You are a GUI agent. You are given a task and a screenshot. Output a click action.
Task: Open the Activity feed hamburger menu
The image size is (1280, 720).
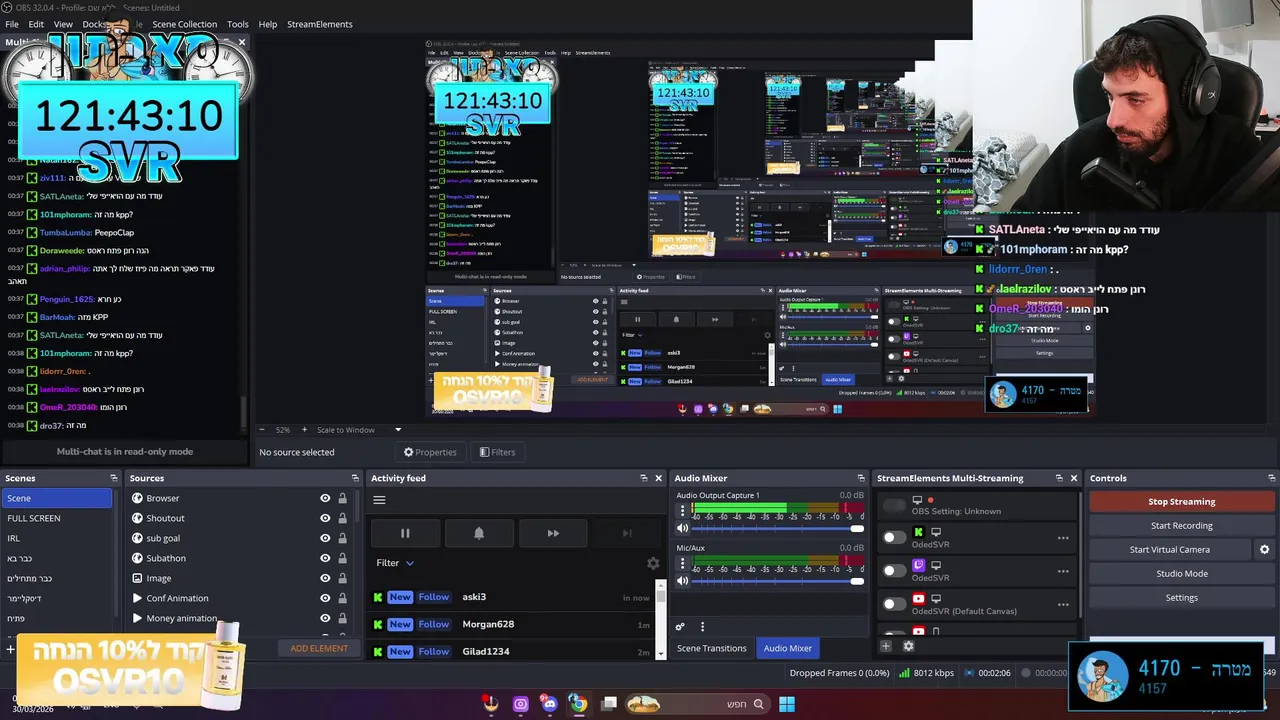[379, 500]
